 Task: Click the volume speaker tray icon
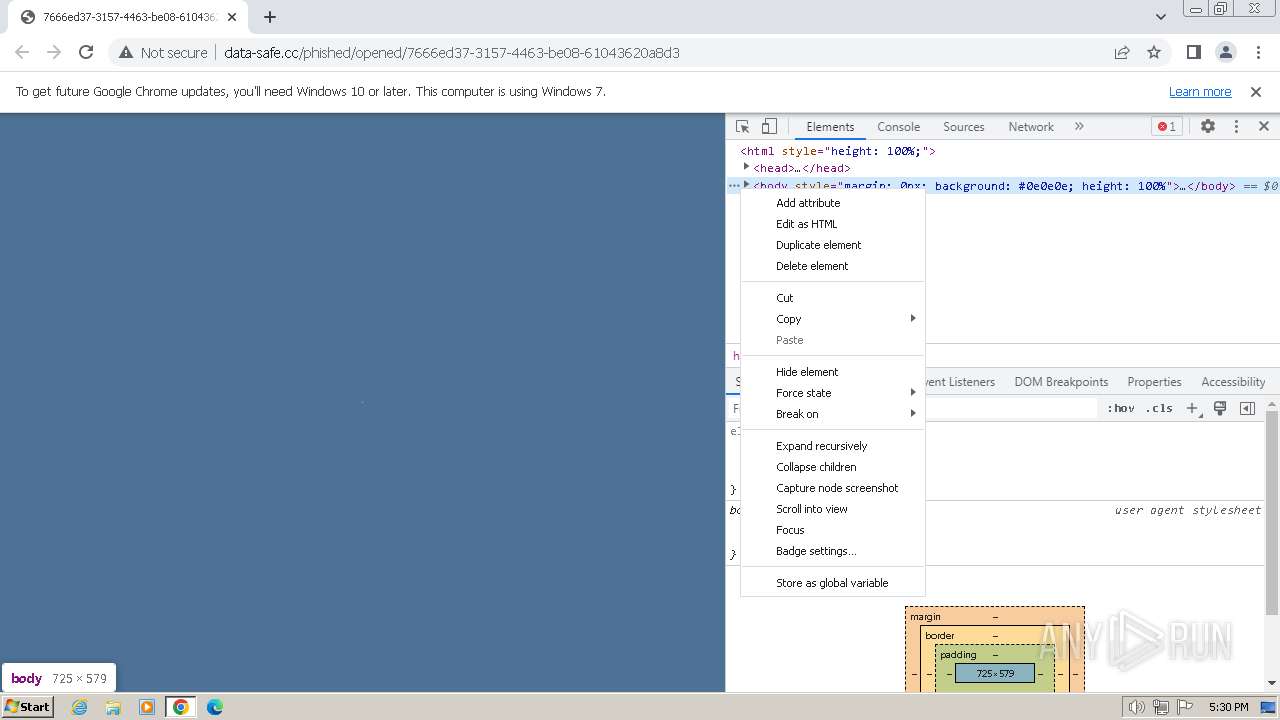coord(1137,707)
